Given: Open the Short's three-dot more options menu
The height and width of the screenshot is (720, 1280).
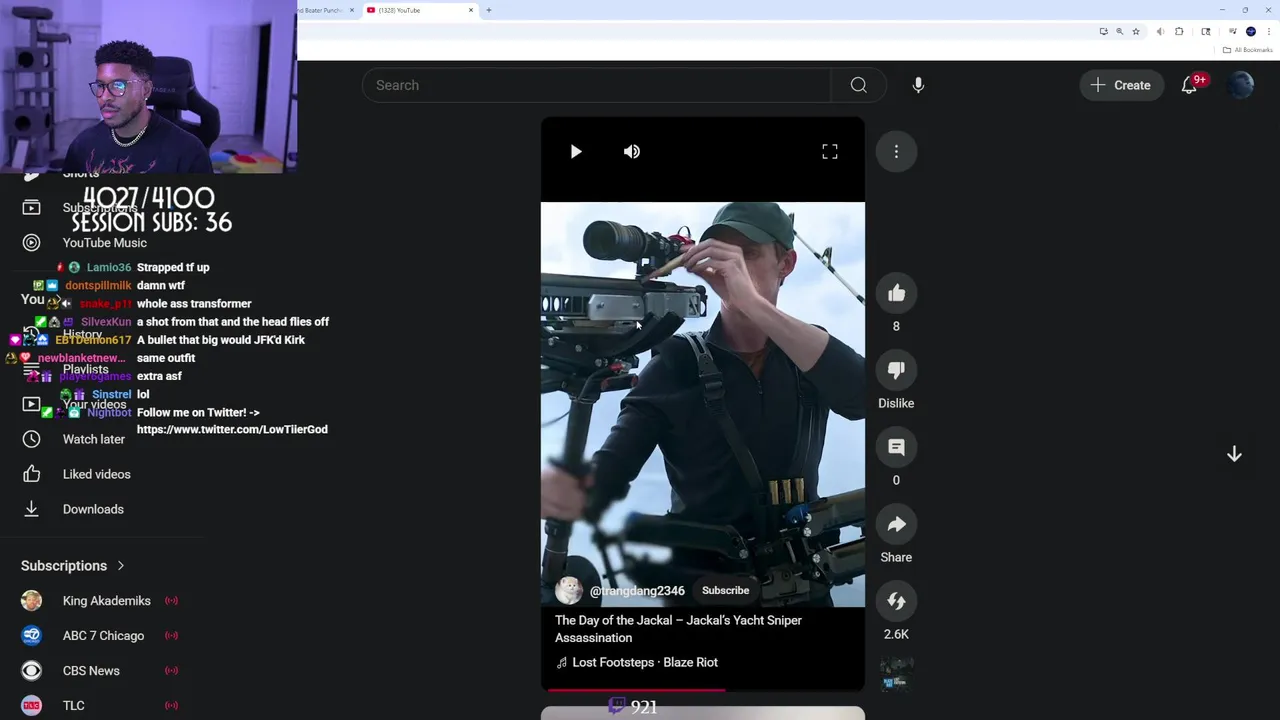Looking at the screenshot, I should tap(896, 151).
